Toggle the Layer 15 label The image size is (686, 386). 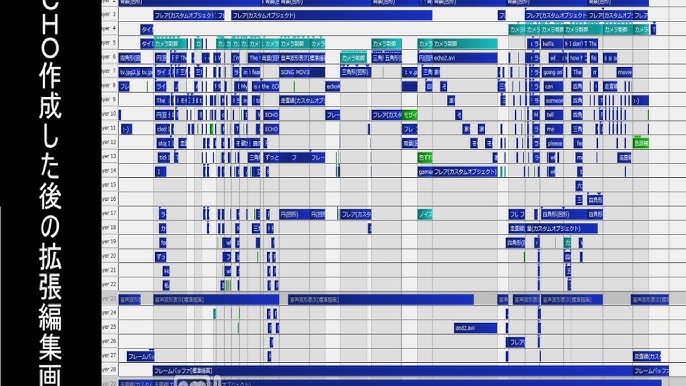point(109,185)
